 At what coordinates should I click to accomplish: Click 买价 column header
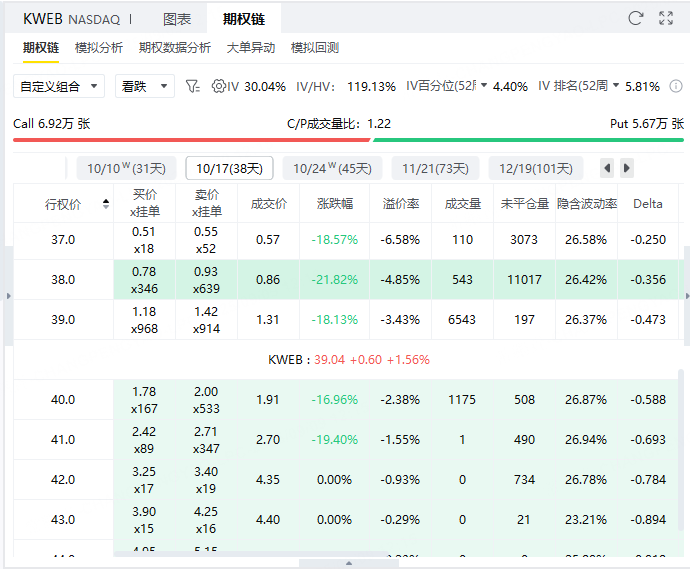(145, 203)
